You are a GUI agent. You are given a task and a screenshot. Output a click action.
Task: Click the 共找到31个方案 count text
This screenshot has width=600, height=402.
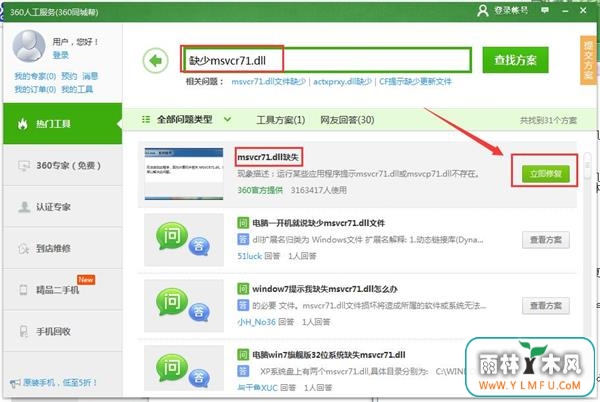coord(548,120)
